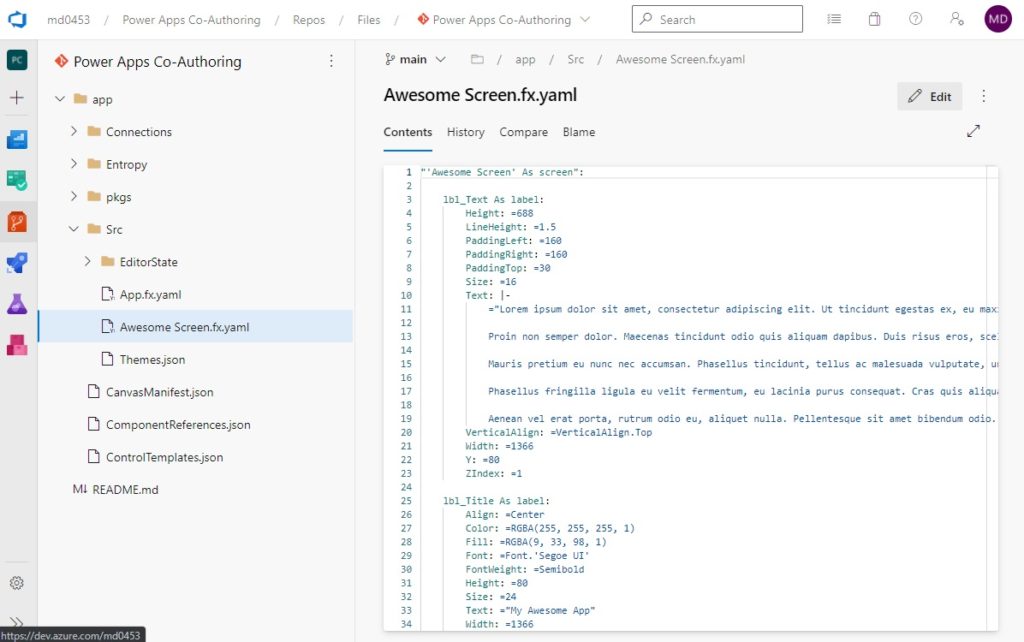The height and width of the screenshot is (642, 1024).
Task: Open the Themes.json file
Action: (152, 360)
